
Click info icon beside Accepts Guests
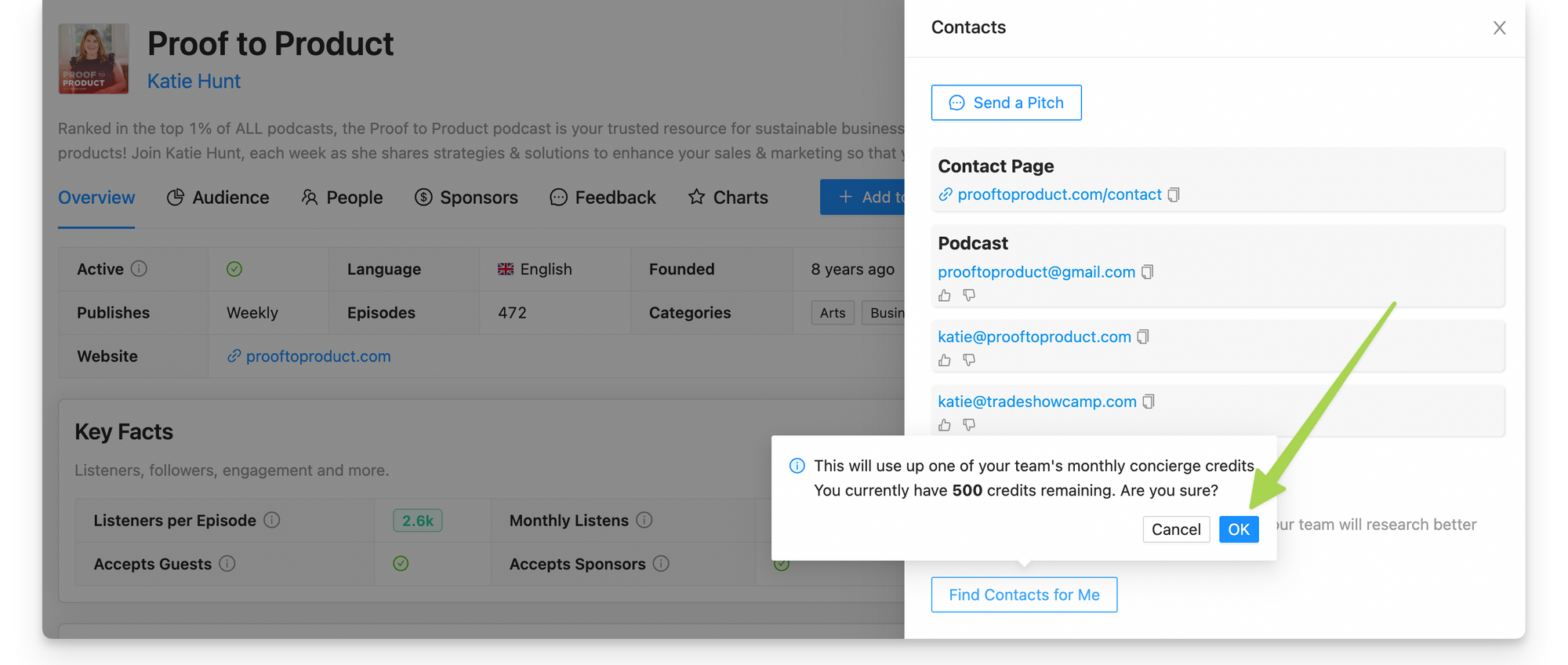point(227,564)
